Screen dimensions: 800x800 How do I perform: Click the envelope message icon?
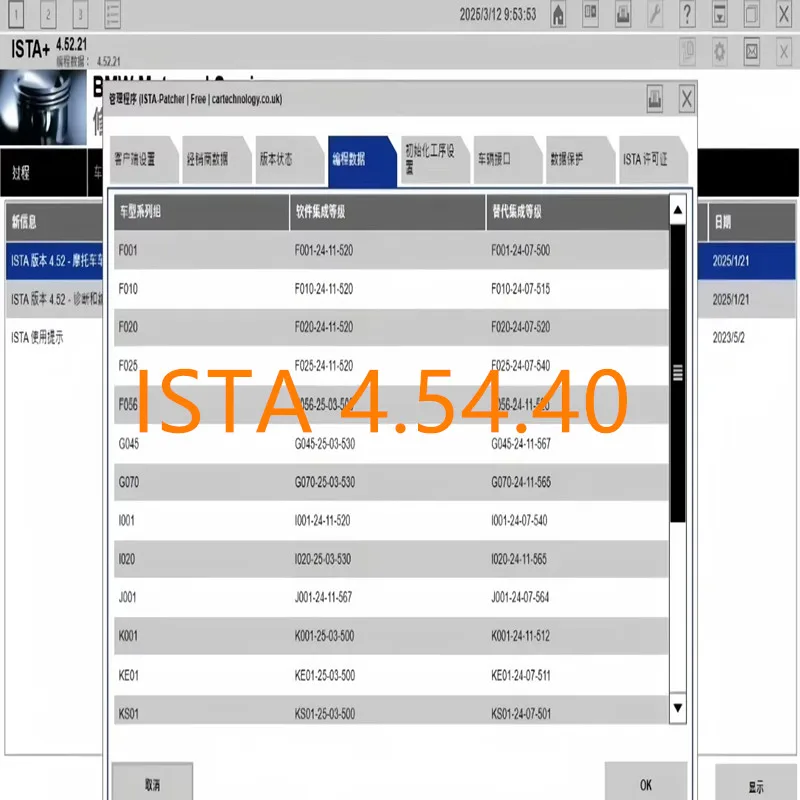(752, 48)
